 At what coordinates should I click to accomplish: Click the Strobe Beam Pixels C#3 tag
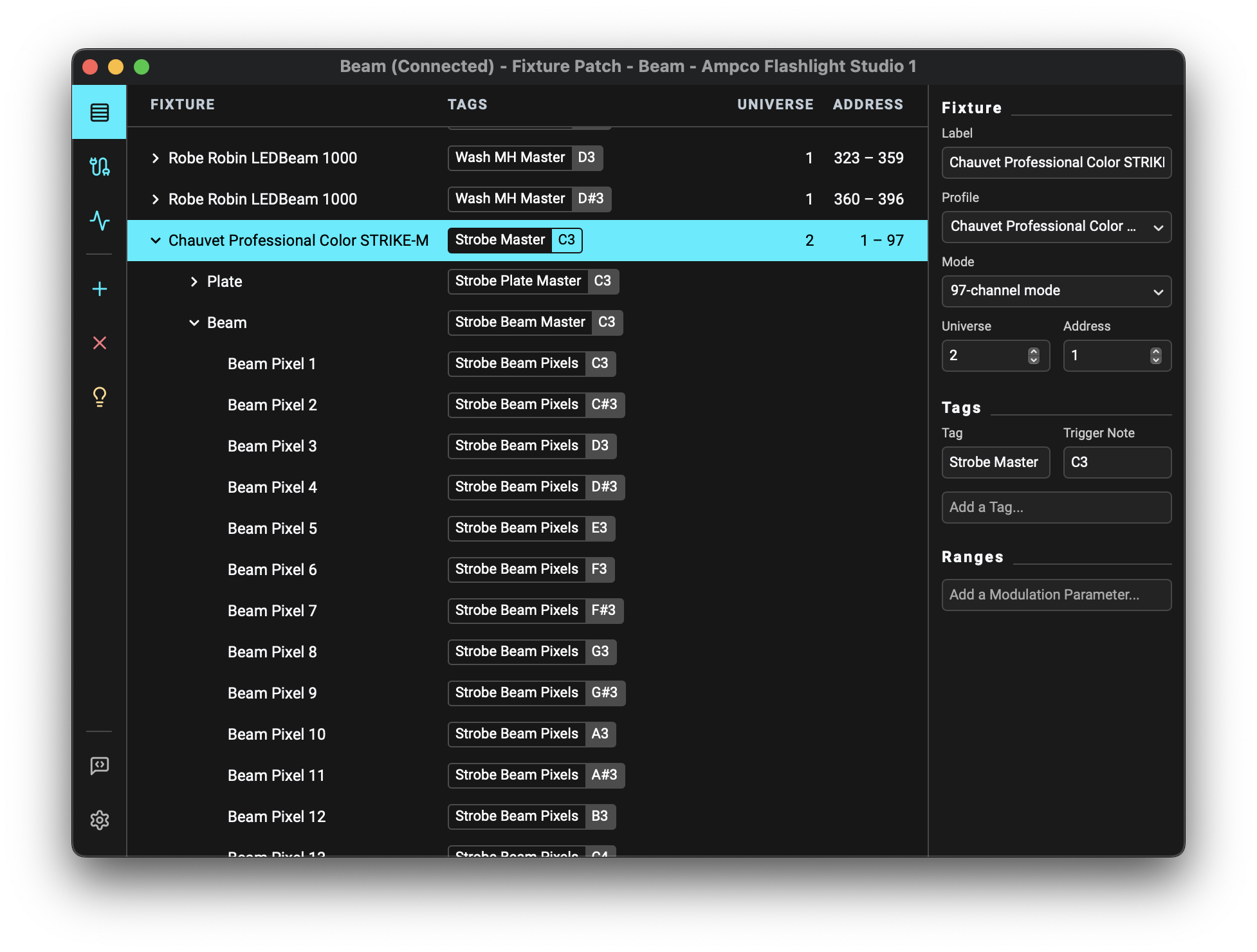[536, 405]
